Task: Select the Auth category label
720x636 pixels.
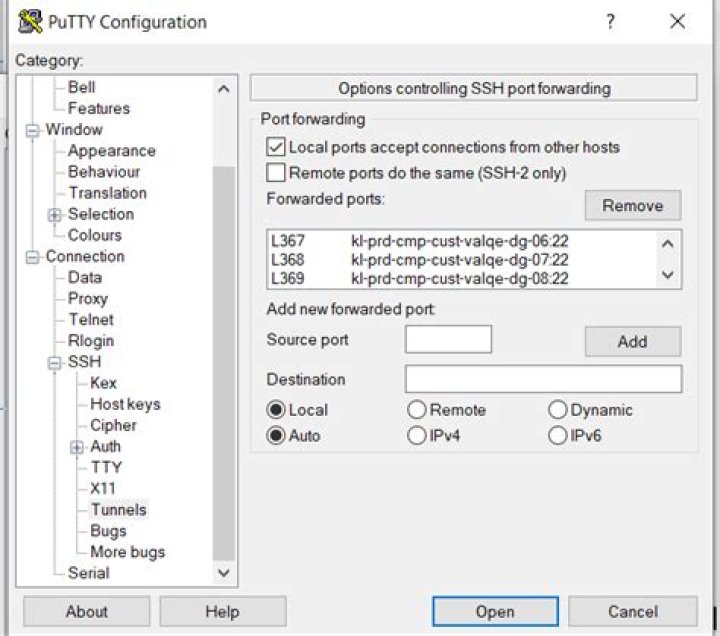Action: [106, 446]
